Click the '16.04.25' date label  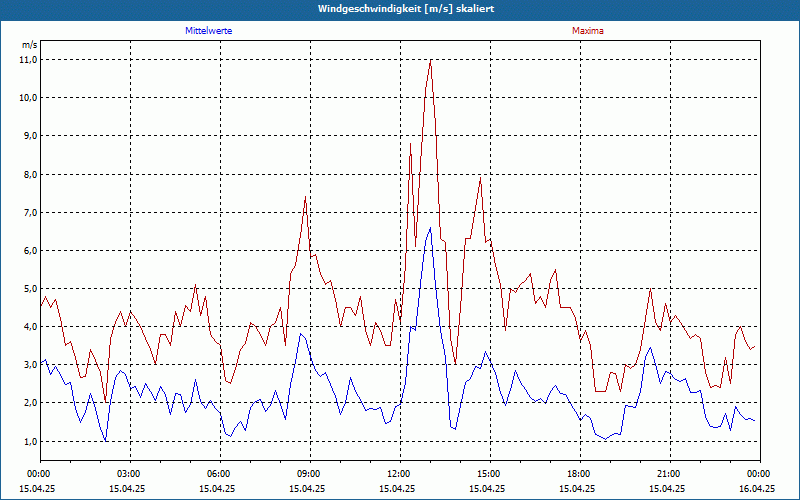757,488
